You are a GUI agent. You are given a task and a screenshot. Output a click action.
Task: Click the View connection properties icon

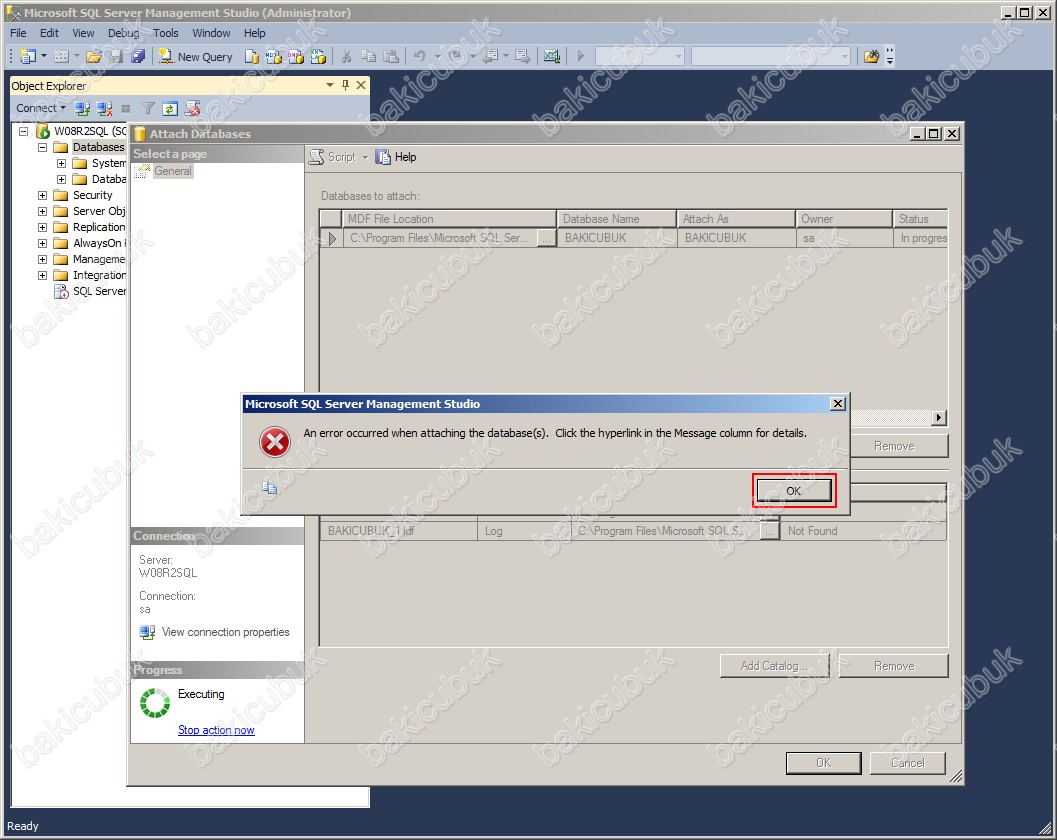pyautogui.click(x=147, y=632)
